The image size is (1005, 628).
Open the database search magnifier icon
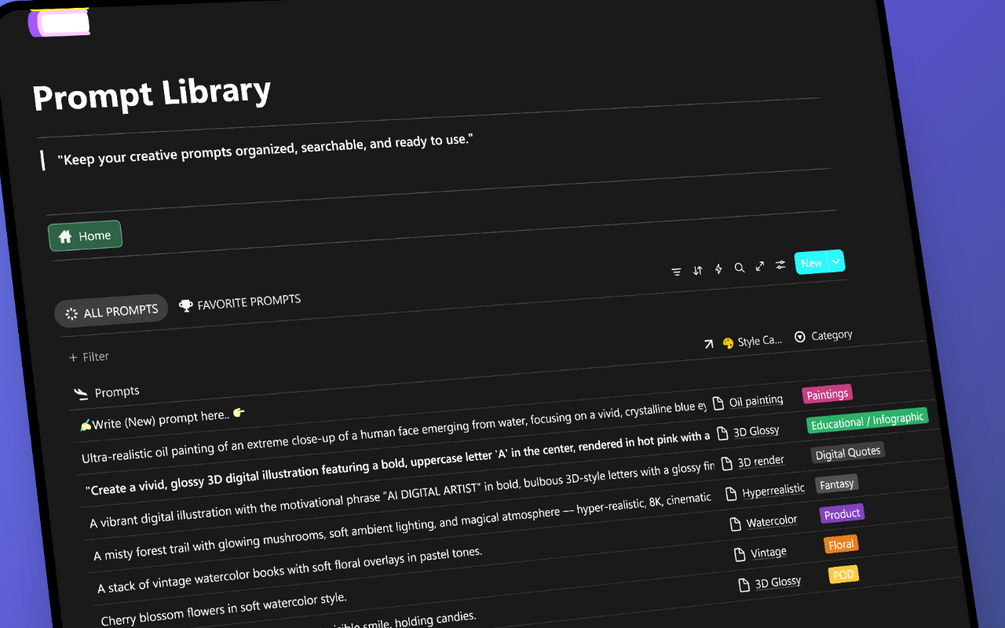pyautogui.click(x=739, y=268)
